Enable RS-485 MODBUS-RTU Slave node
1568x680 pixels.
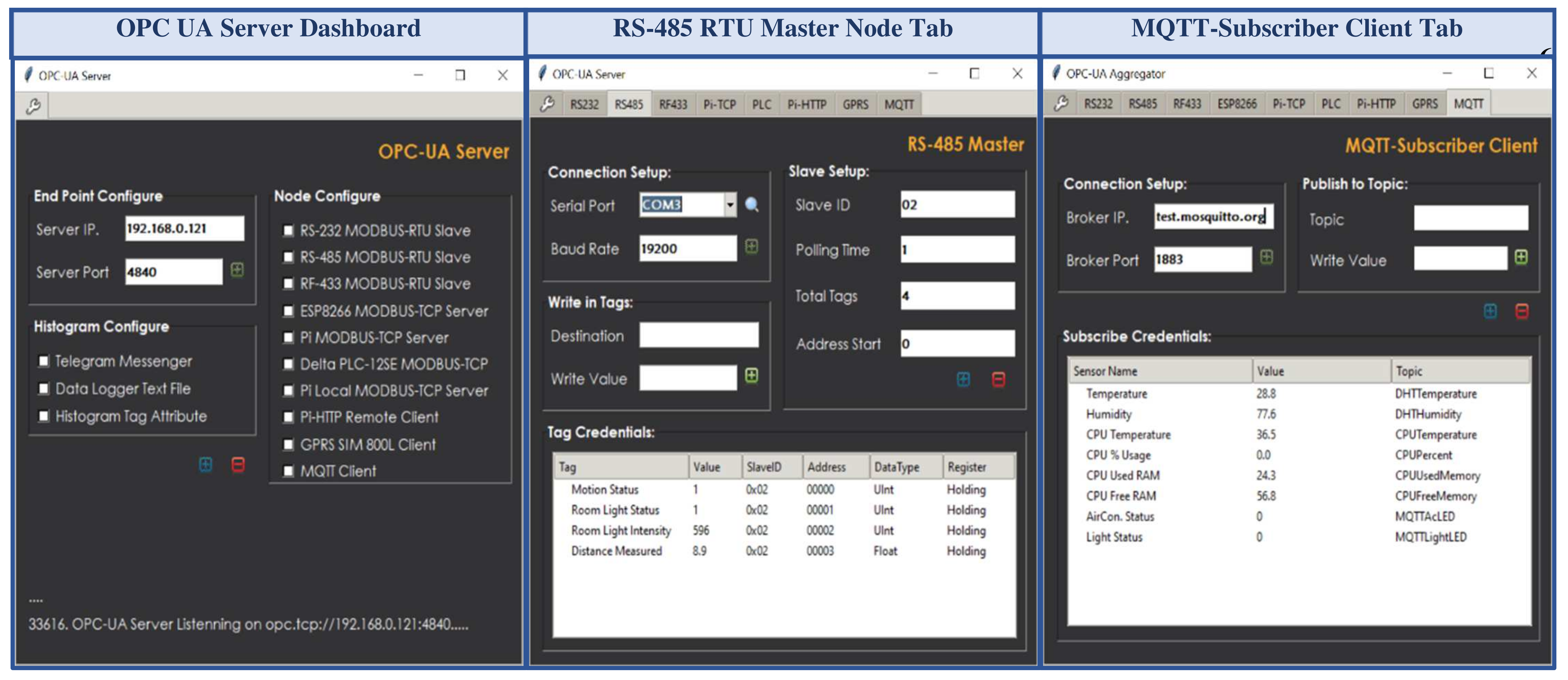[x=288, y=257]
